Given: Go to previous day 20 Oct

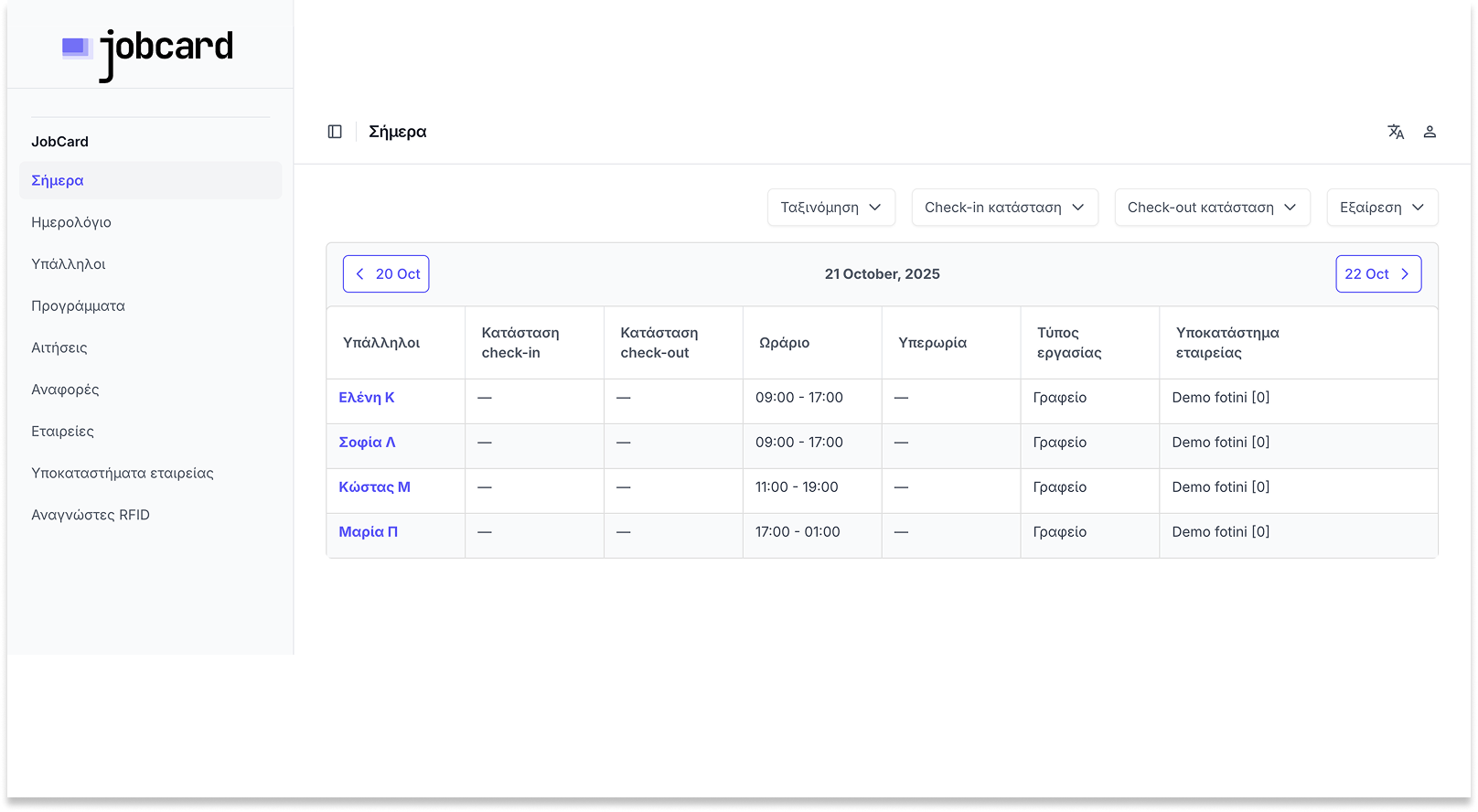Looking at the screenshot, I should click(x=386, y=274).
